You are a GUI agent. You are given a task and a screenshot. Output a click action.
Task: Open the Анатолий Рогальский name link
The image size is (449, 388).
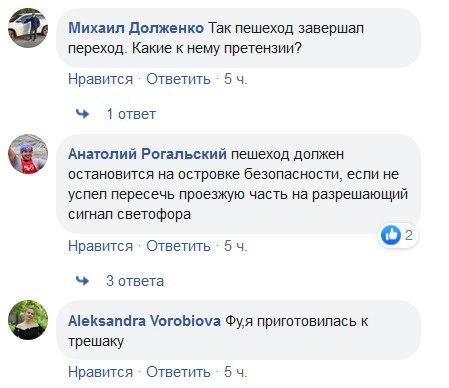(x=147, y=154)
